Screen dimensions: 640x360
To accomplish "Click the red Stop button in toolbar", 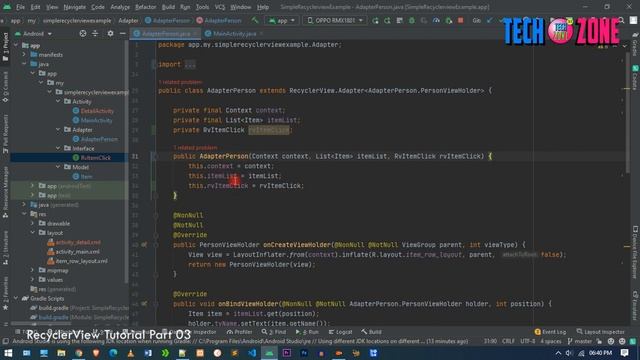I will point(460,20).
